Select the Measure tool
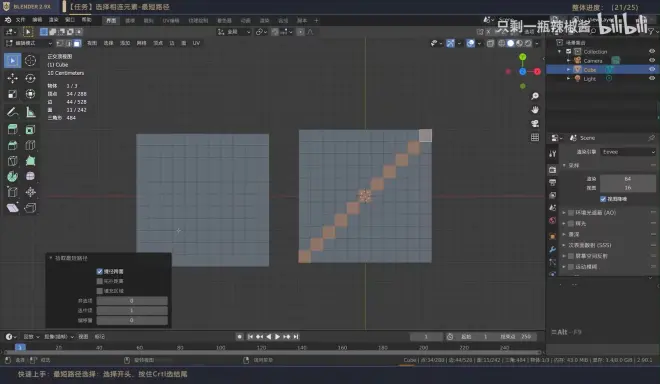 (x=30, y=112)
